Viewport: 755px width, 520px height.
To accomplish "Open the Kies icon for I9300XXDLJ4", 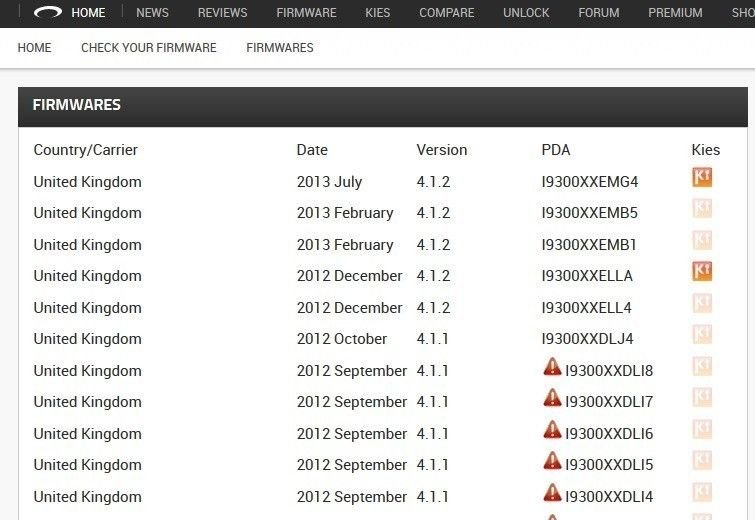I will coord(702,334).
